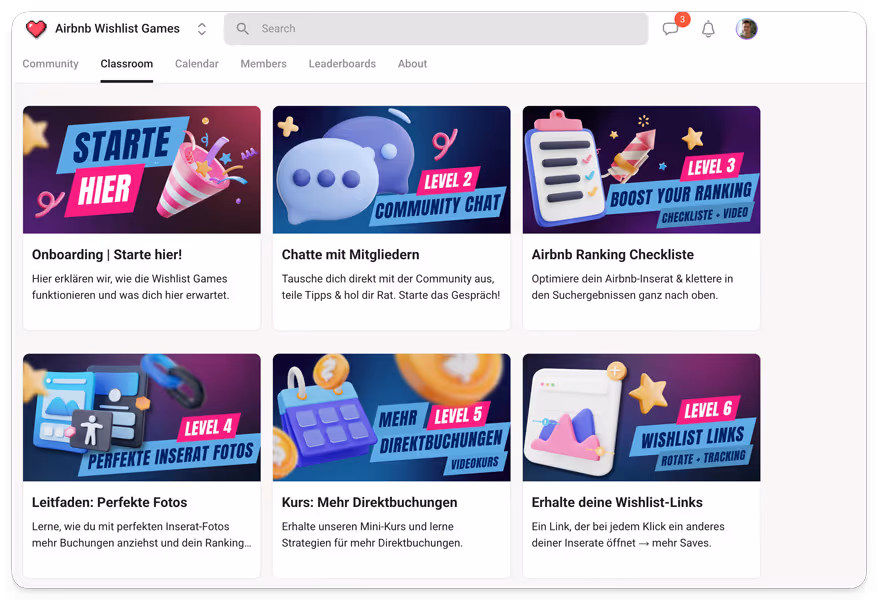Image resolution: width=878 pixels, height=600 pixels.
Task: Switch to the About tab
Action: 412,63
